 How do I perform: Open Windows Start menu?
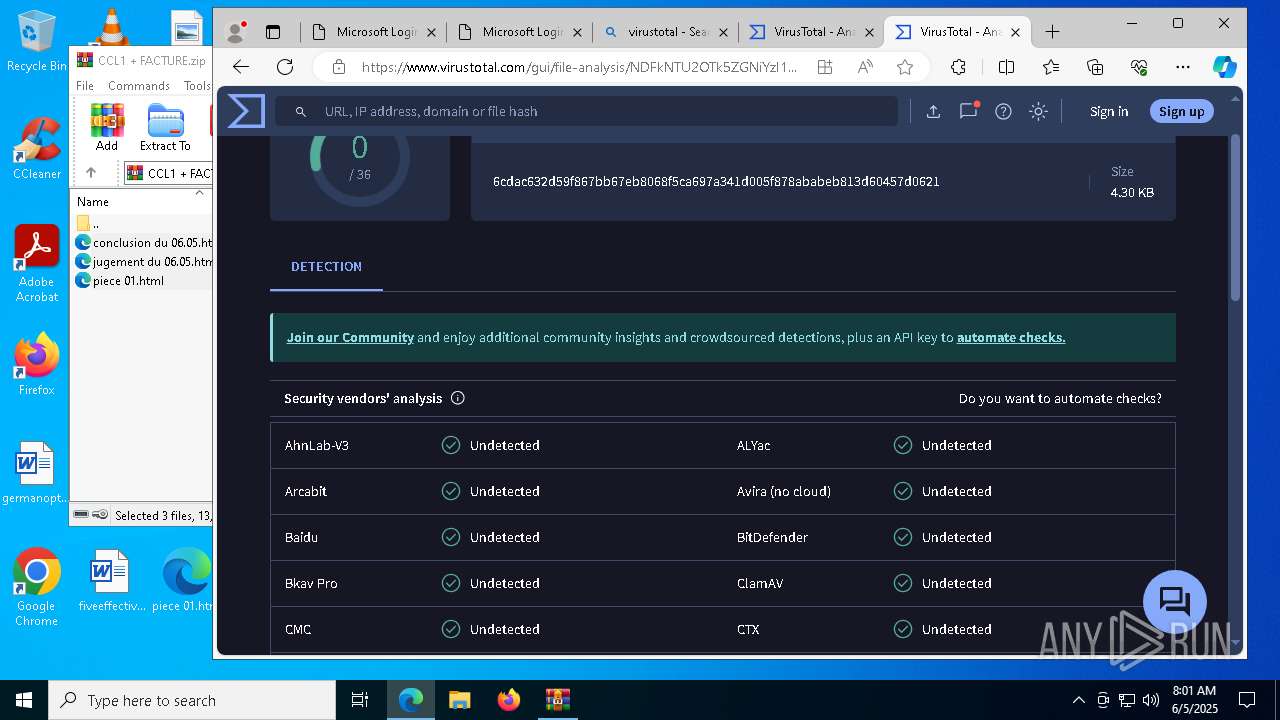24,700
